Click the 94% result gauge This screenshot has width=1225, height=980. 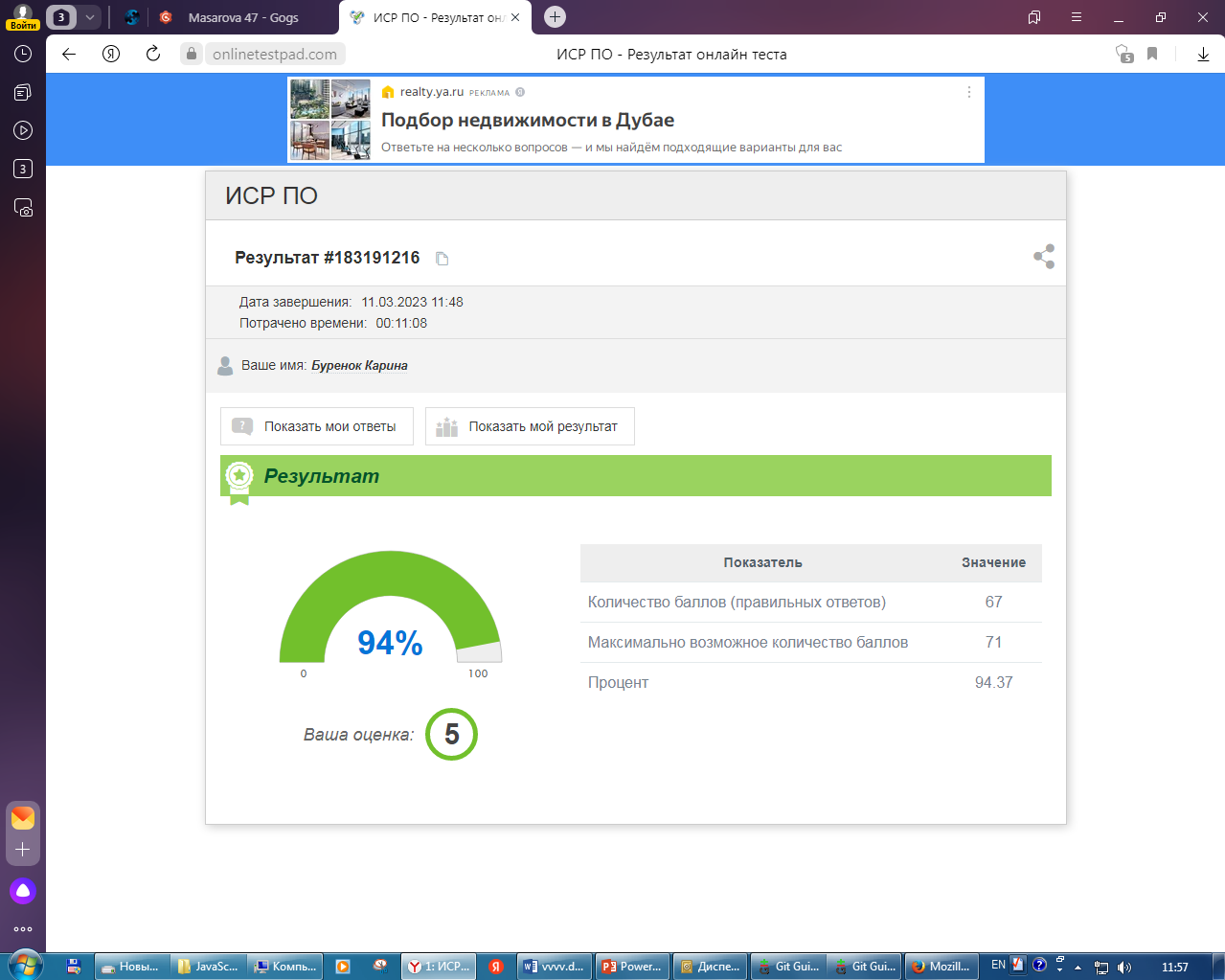(x=390, y=613)
